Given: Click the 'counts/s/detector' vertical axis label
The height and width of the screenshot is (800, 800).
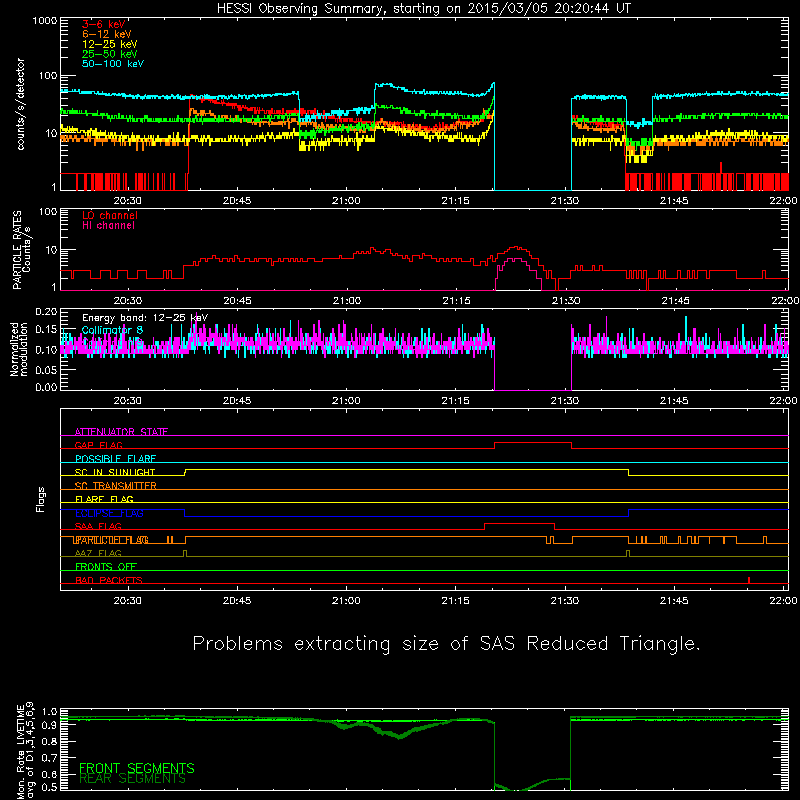Looking at the screenshot, I should click(20, 104).
